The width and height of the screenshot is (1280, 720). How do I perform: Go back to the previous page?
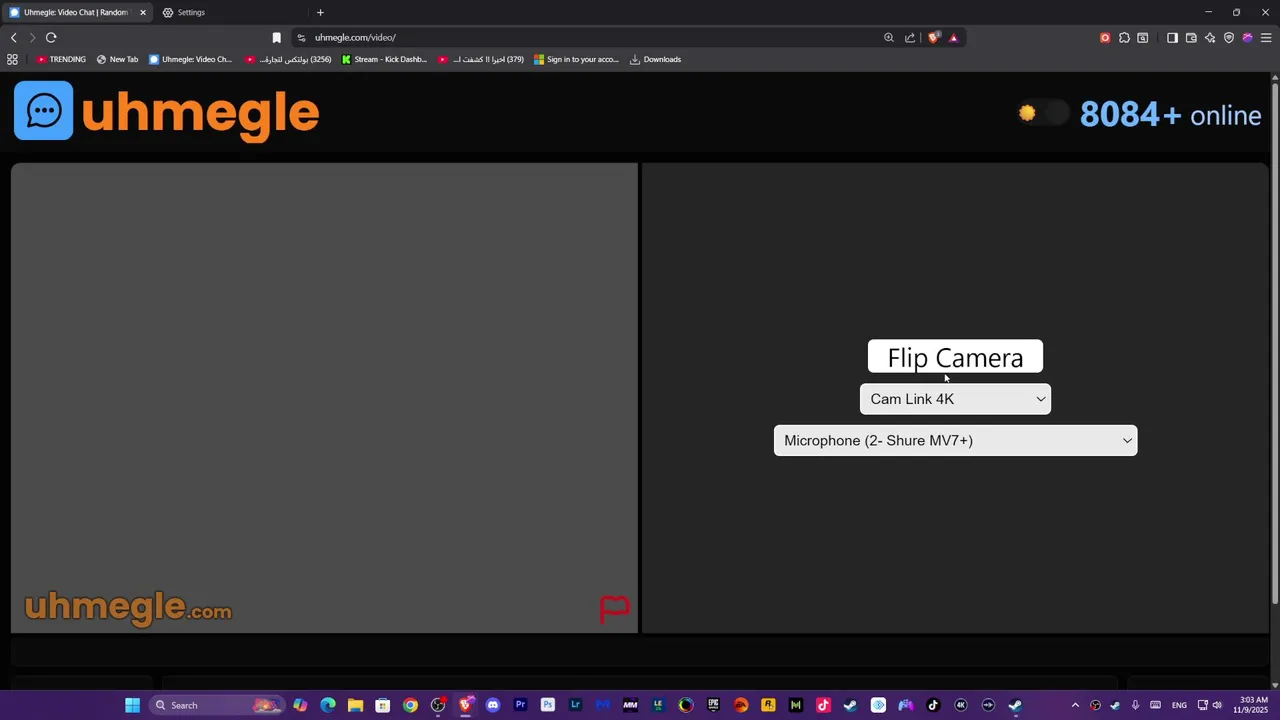point(13,38)
